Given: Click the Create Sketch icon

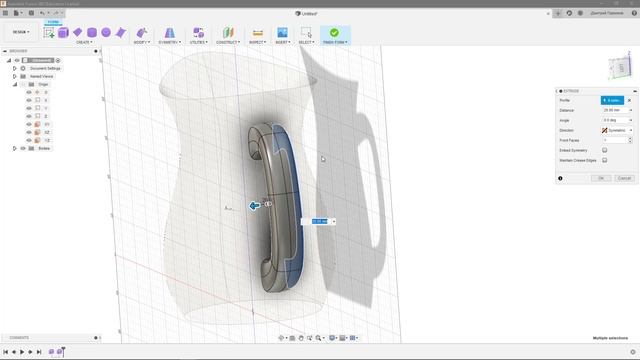Looking at the screenshot, I should [49, 33].
